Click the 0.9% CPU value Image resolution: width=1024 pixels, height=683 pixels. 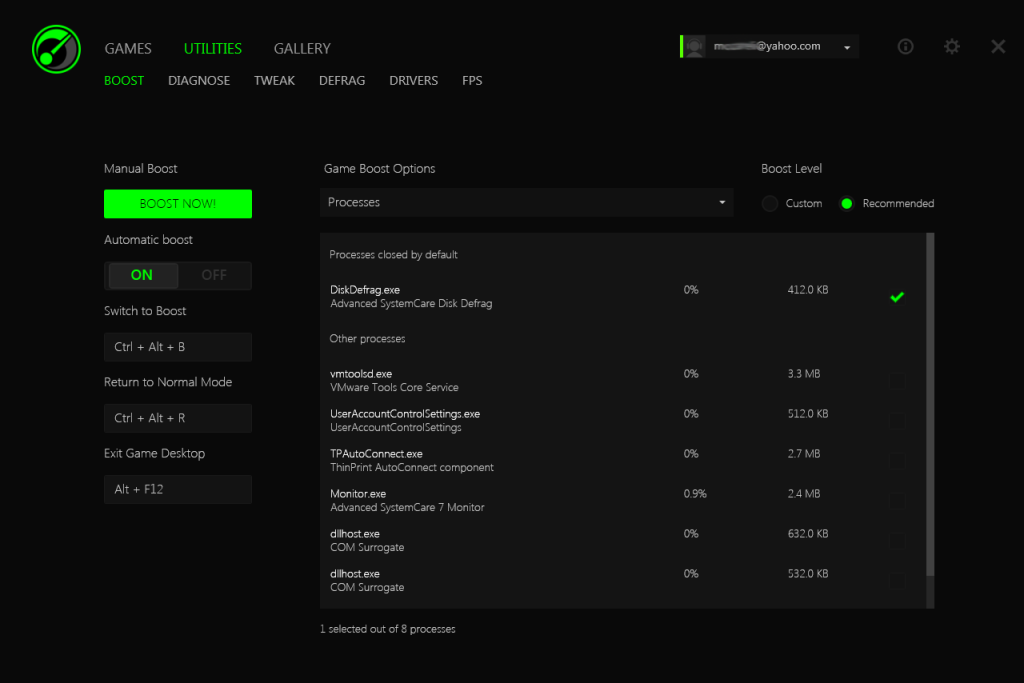coord(695,494)
